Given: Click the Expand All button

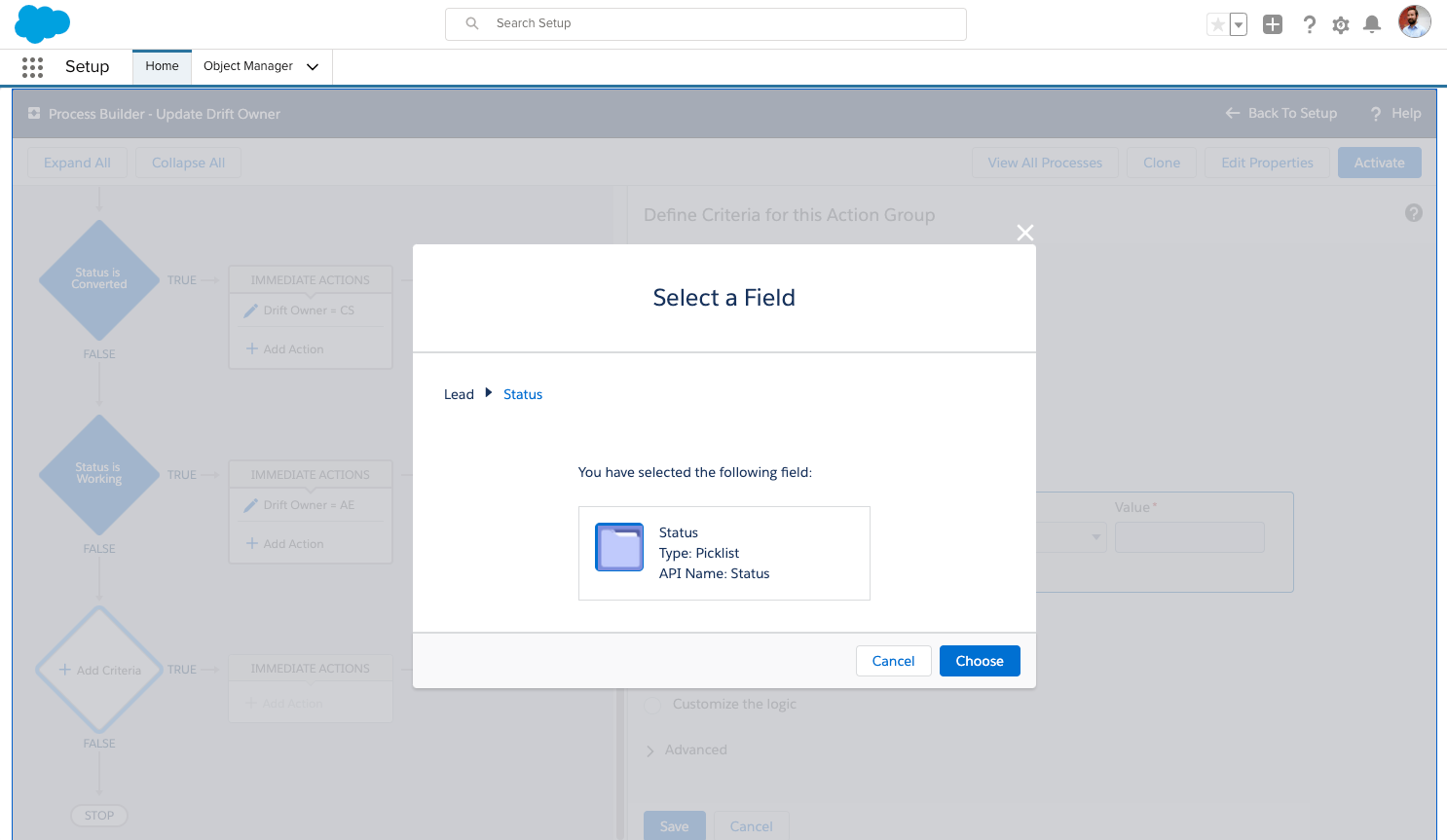Looking at the screenshot, I should (x=77, y=163).
